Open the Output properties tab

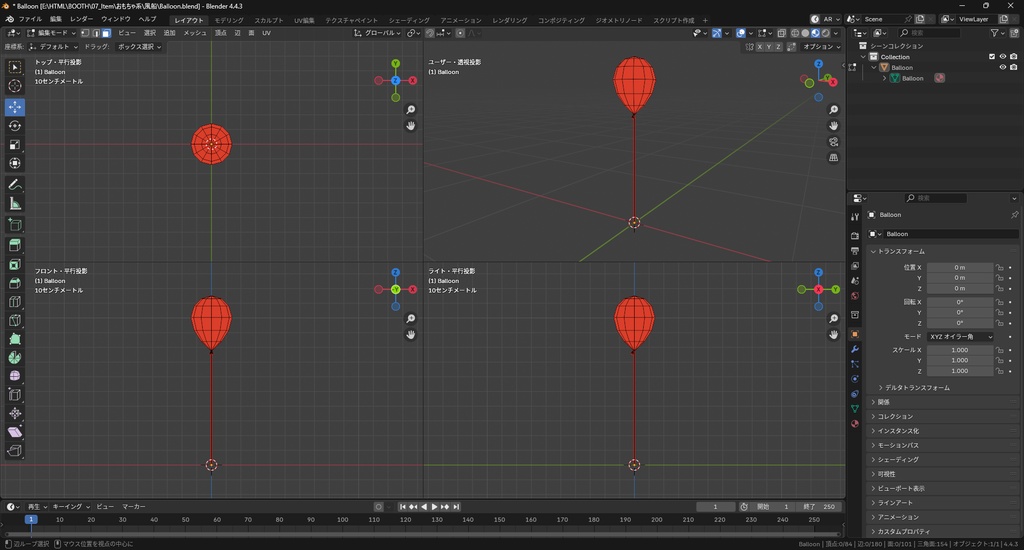(x=855, y=251)
